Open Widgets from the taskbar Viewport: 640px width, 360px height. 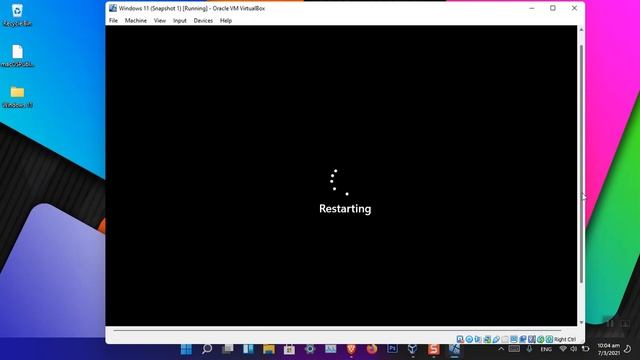(248, 349)
